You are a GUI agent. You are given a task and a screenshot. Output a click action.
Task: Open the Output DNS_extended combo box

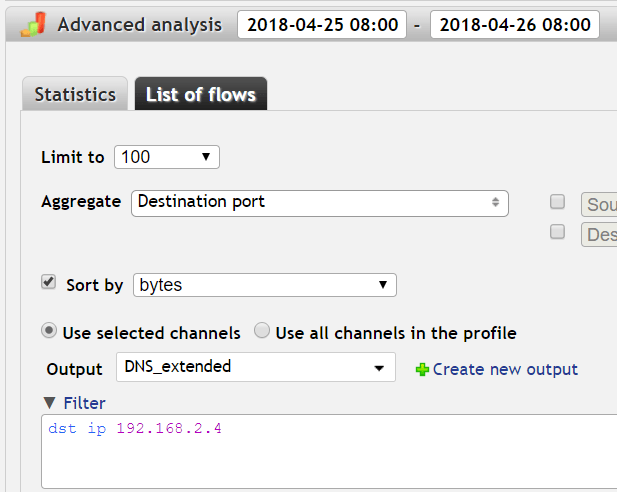click(x=256, y=367)
